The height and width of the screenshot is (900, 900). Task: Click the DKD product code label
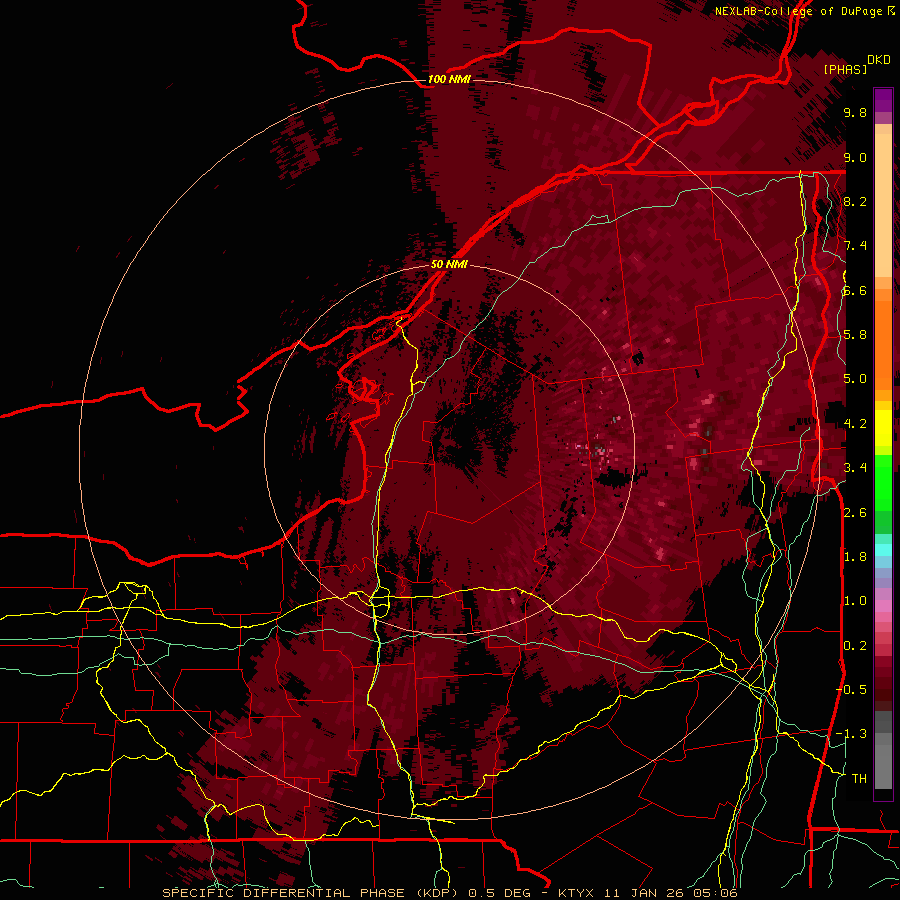[x=878, y=60]
